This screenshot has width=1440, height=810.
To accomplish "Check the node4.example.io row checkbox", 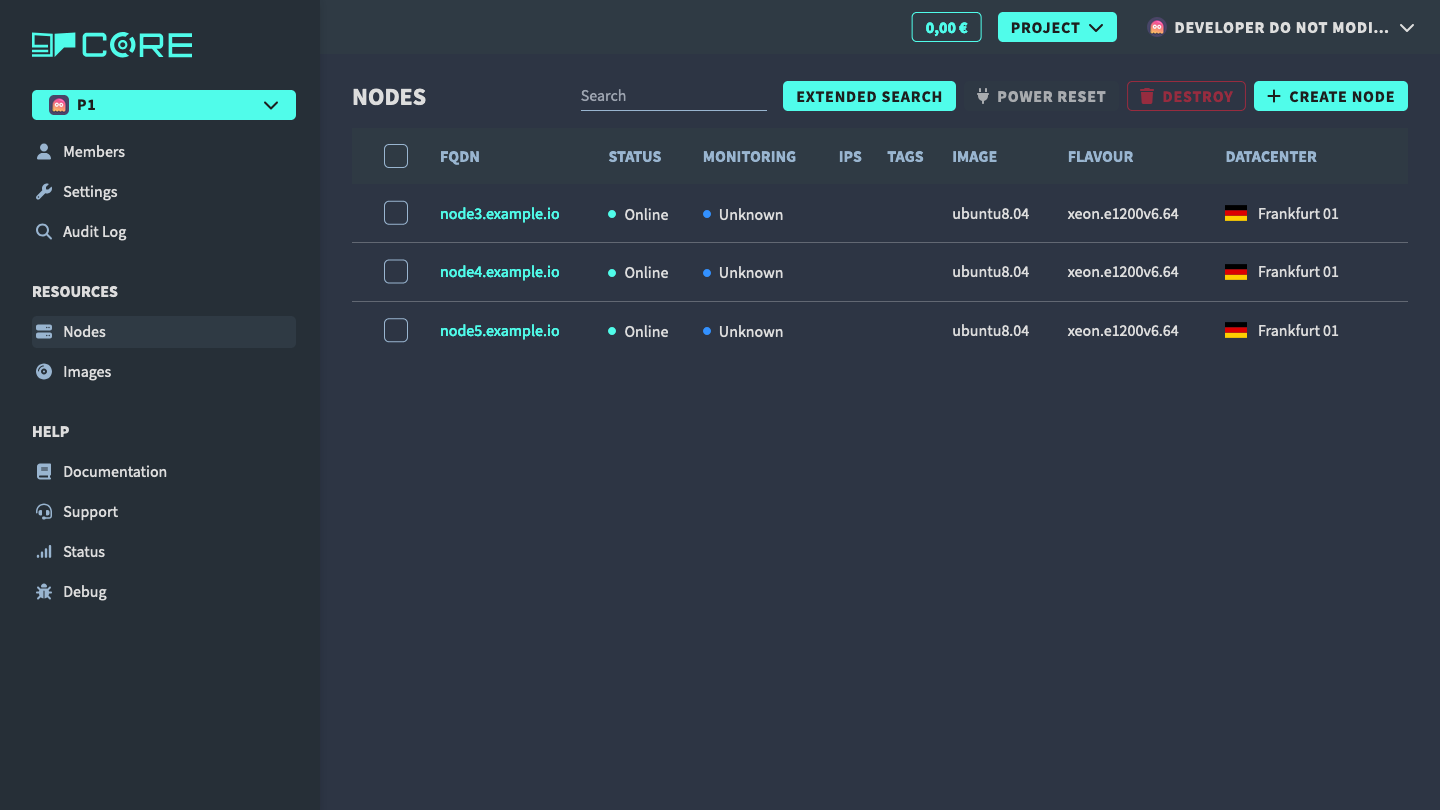I will (x=396, y=271).
